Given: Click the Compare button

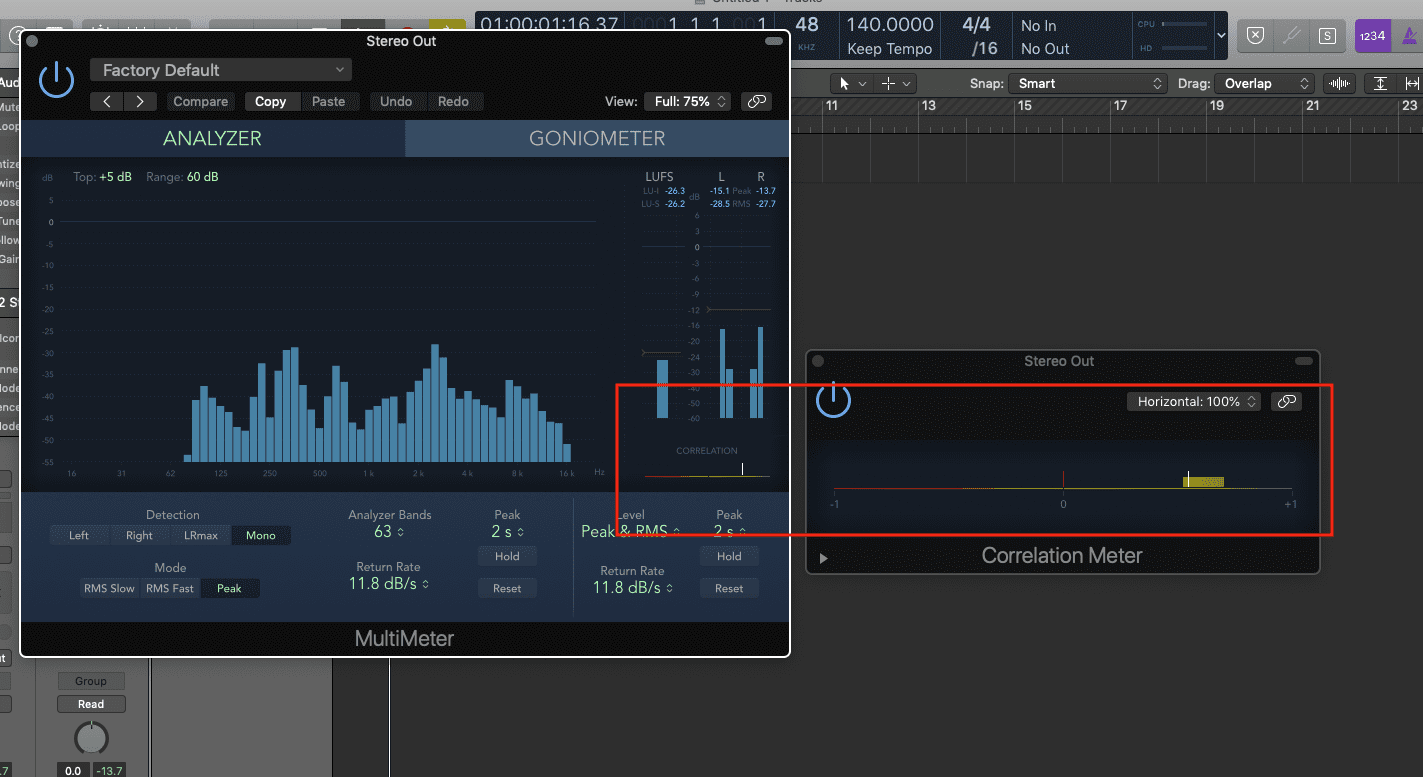Looking at the screenshot, I should point(201,101).
